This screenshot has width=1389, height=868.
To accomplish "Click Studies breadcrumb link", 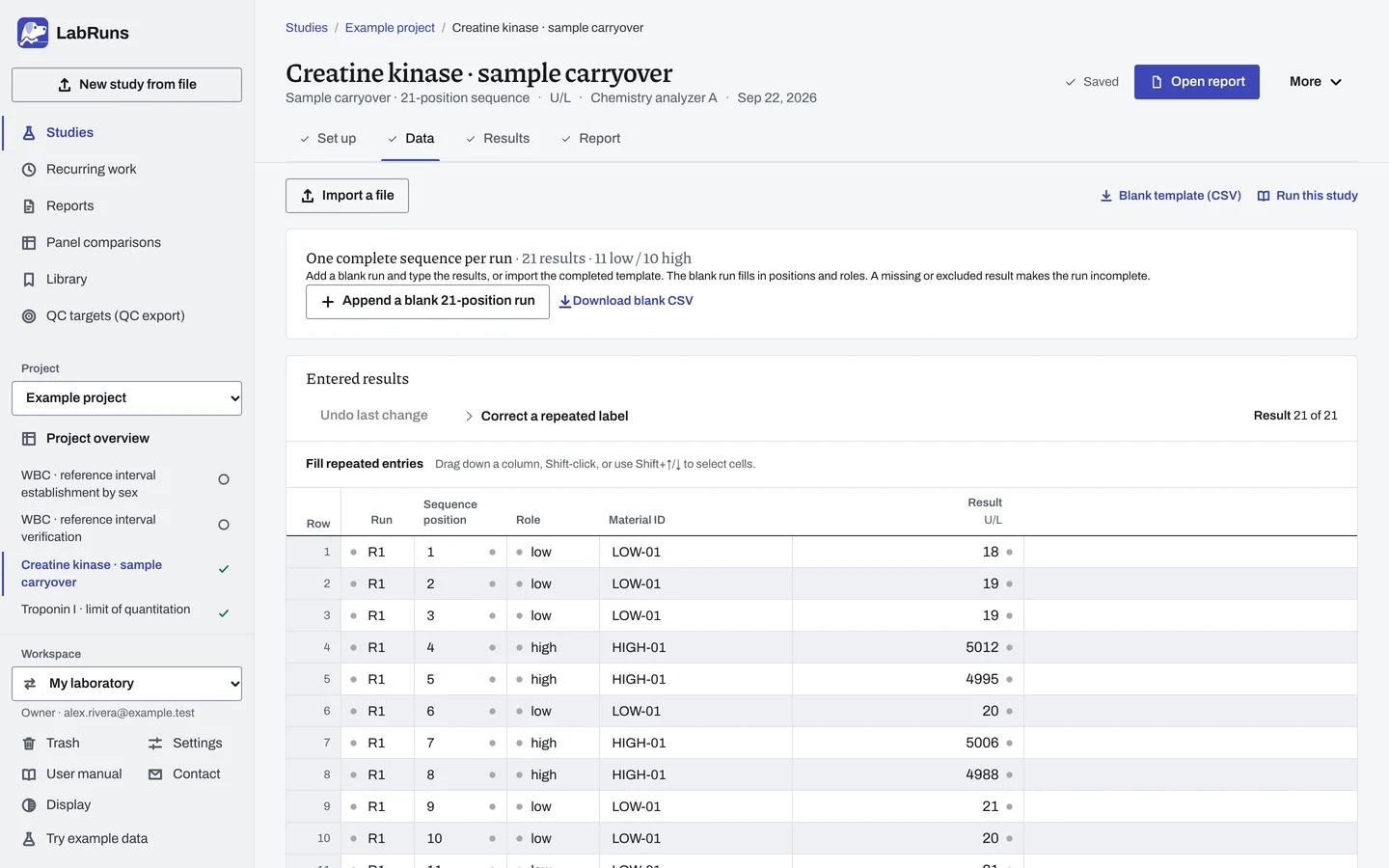I will pyautogui.click(x=307, y=28).
